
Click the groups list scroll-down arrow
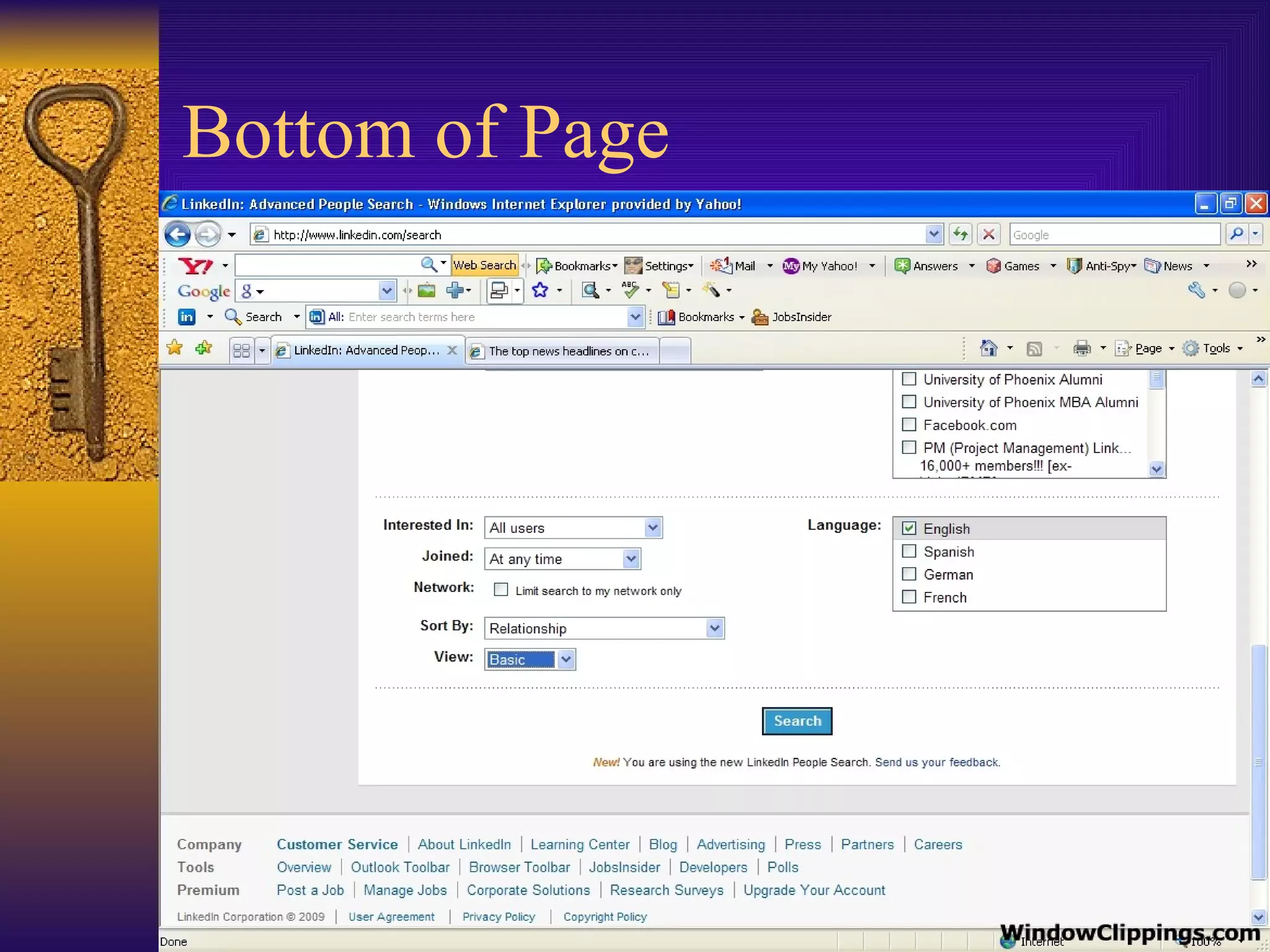pos(1156,469)
